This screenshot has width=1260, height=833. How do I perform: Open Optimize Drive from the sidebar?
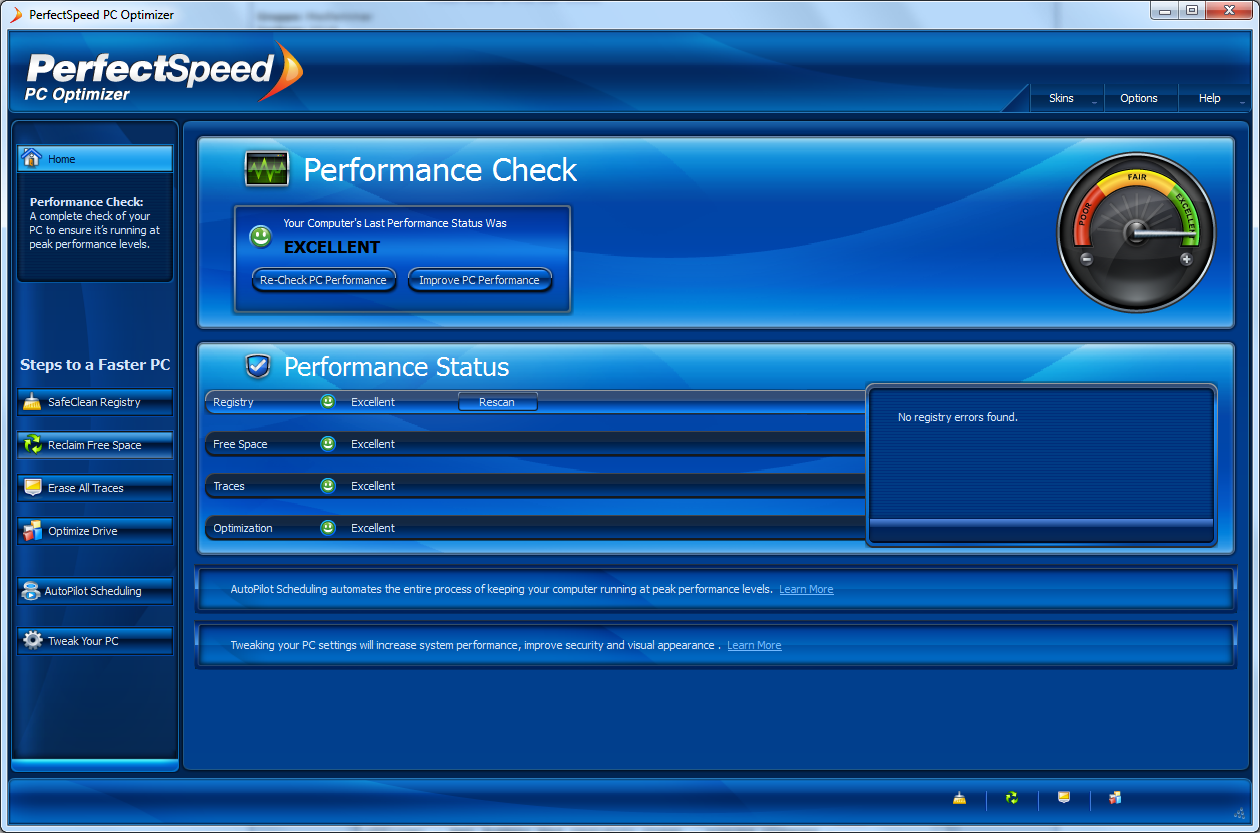point(95,531)
